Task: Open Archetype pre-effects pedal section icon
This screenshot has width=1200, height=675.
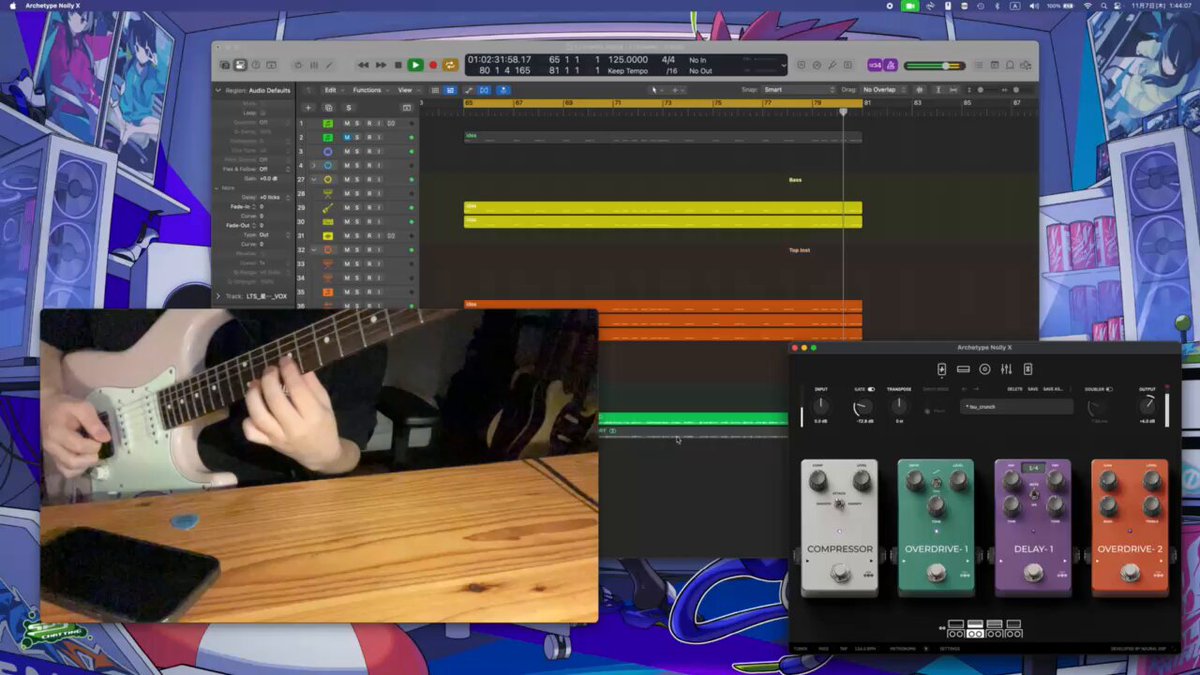Action: point(941,369)
